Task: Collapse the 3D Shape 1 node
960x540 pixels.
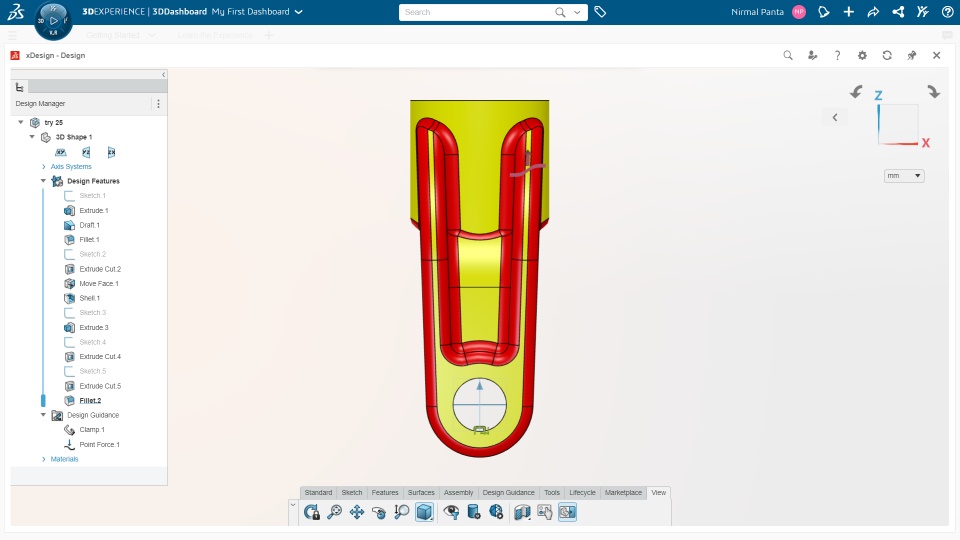Action: (x=32, y=137)
